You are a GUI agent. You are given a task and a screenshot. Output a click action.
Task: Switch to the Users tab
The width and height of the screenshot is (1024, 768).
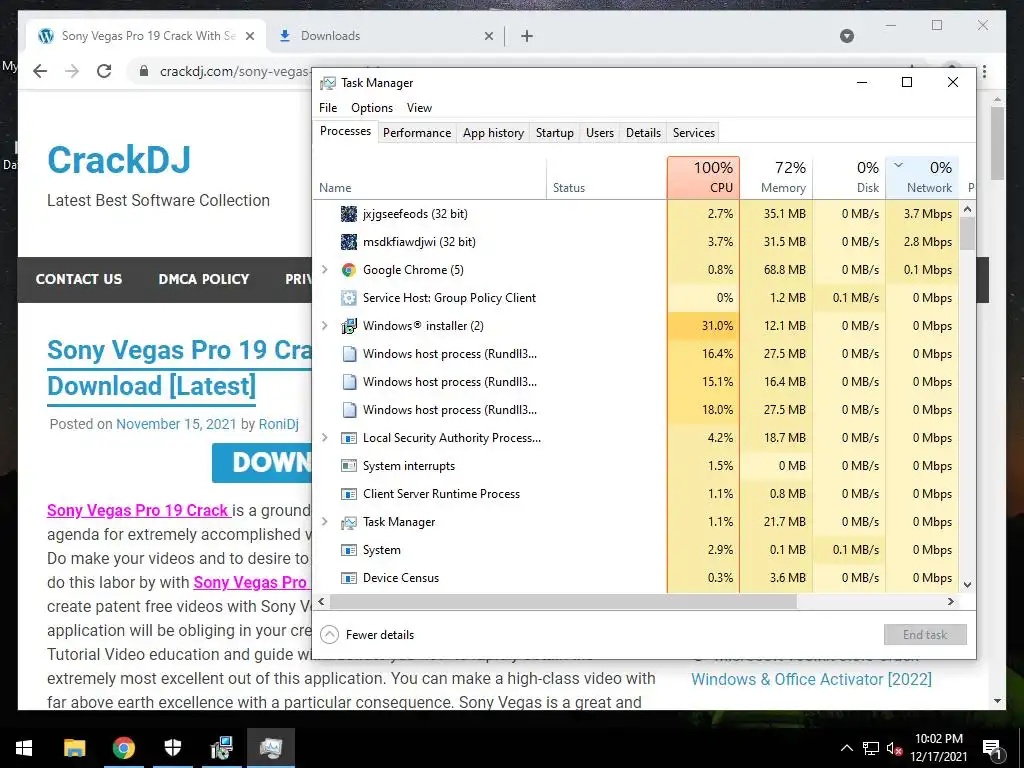coord(600,133)
